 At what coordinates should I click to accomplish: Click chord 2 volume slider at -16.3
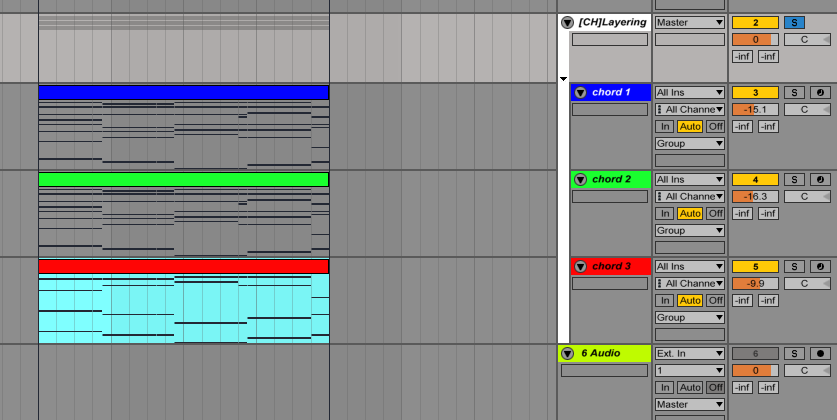(755, 196)
